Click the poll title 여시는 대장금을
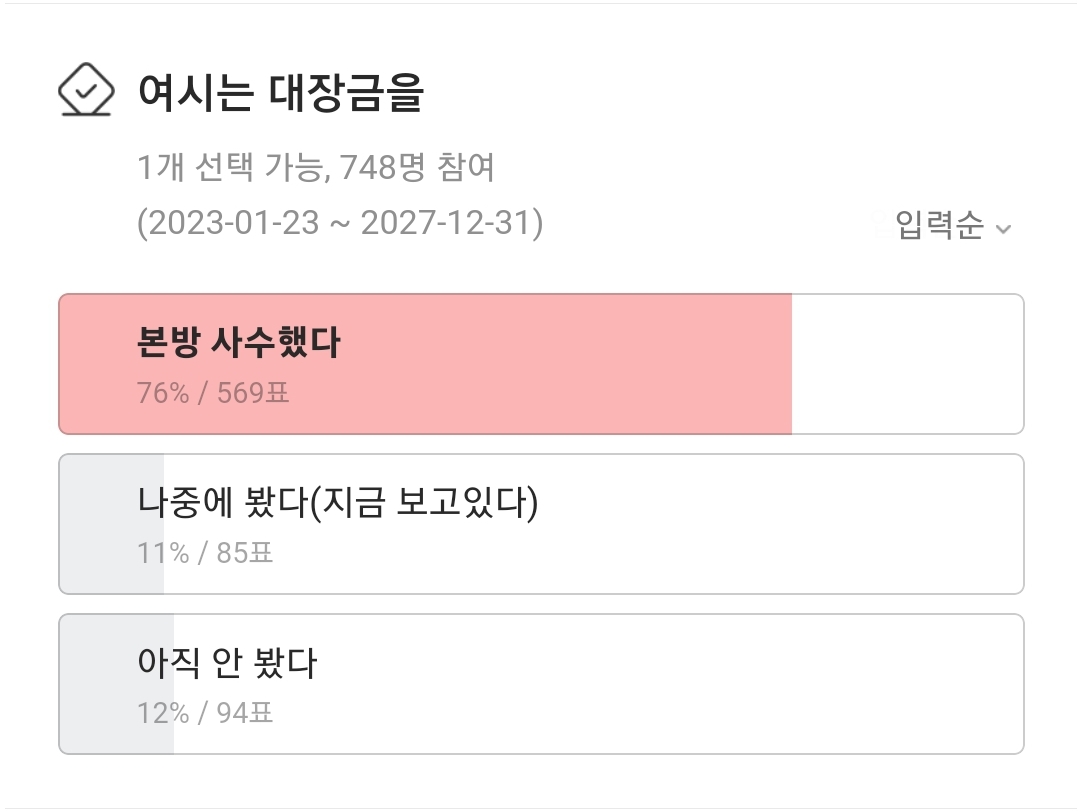1079x812 pixels. tap(281, 92)
